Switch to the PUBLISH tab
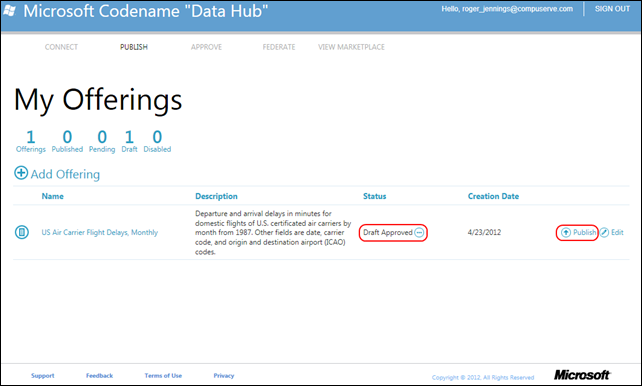Image resolution: width=642 pixels, height=386 pixels. point(134,47)
